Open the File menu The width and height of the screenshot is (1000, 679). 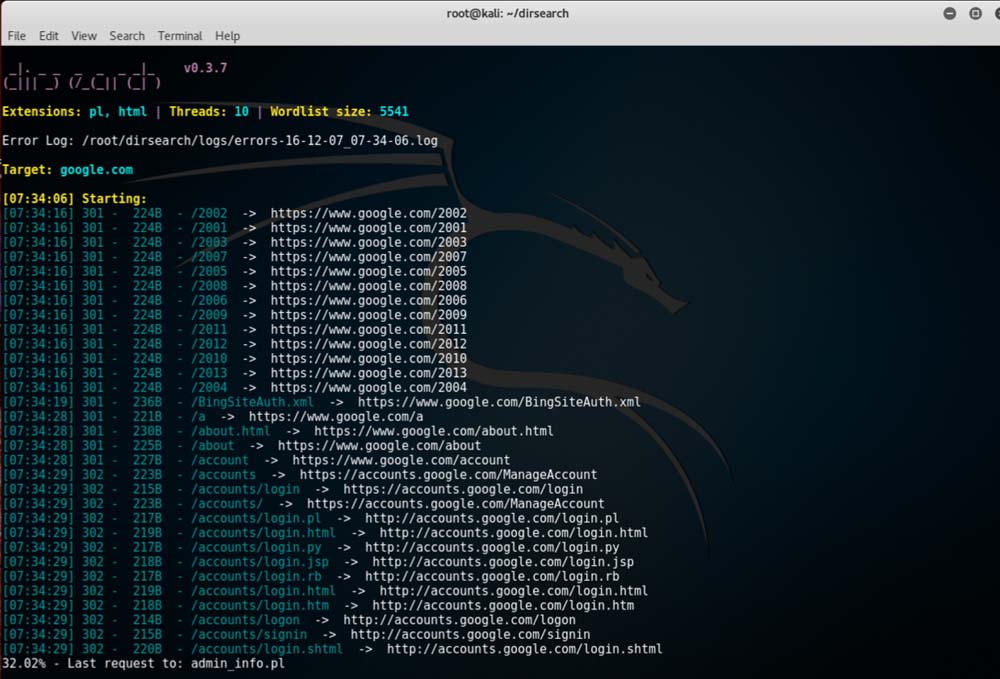point(16,36)
